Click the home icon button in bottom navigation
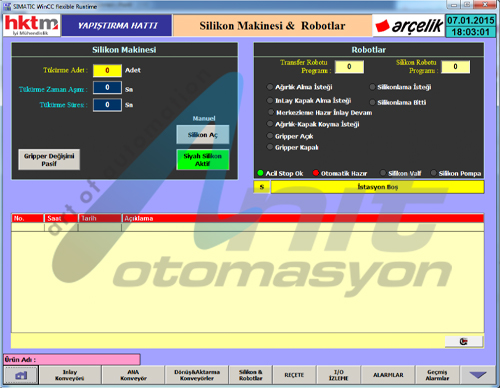The image size is (500, 388). [x=21, y=375]
